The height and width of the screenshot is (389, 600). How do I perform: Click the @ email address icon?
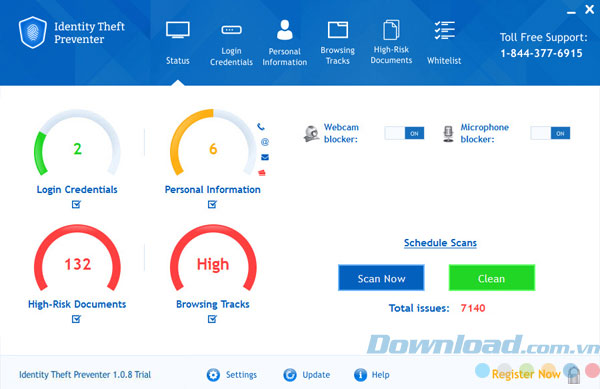click(265, 142)
